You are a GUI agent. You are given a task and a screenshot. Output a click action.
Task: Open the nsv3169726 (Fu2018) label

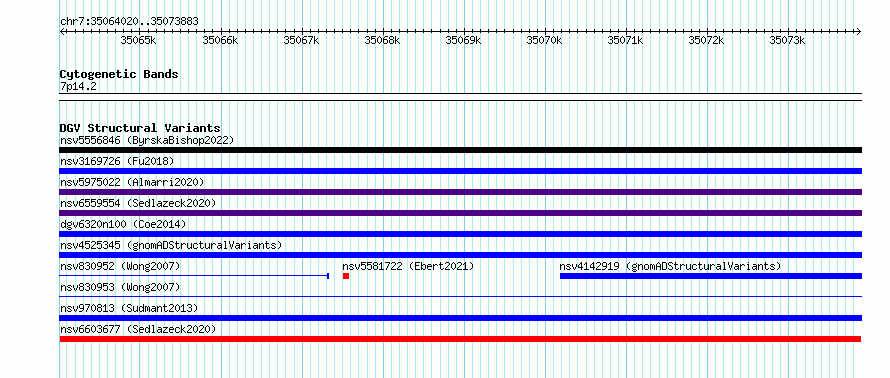[x=117, y=161]
